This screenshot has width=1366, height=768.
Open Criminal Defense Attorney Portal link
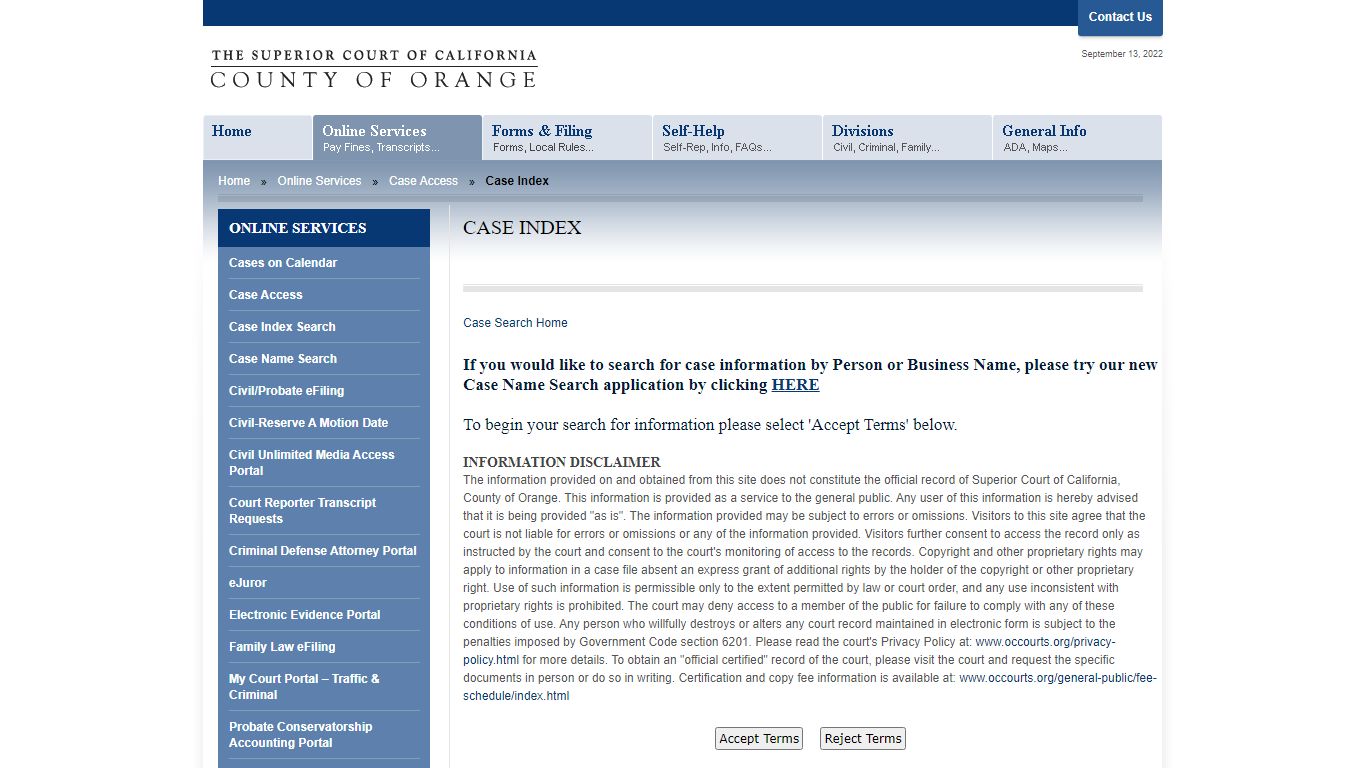(323, 551)
